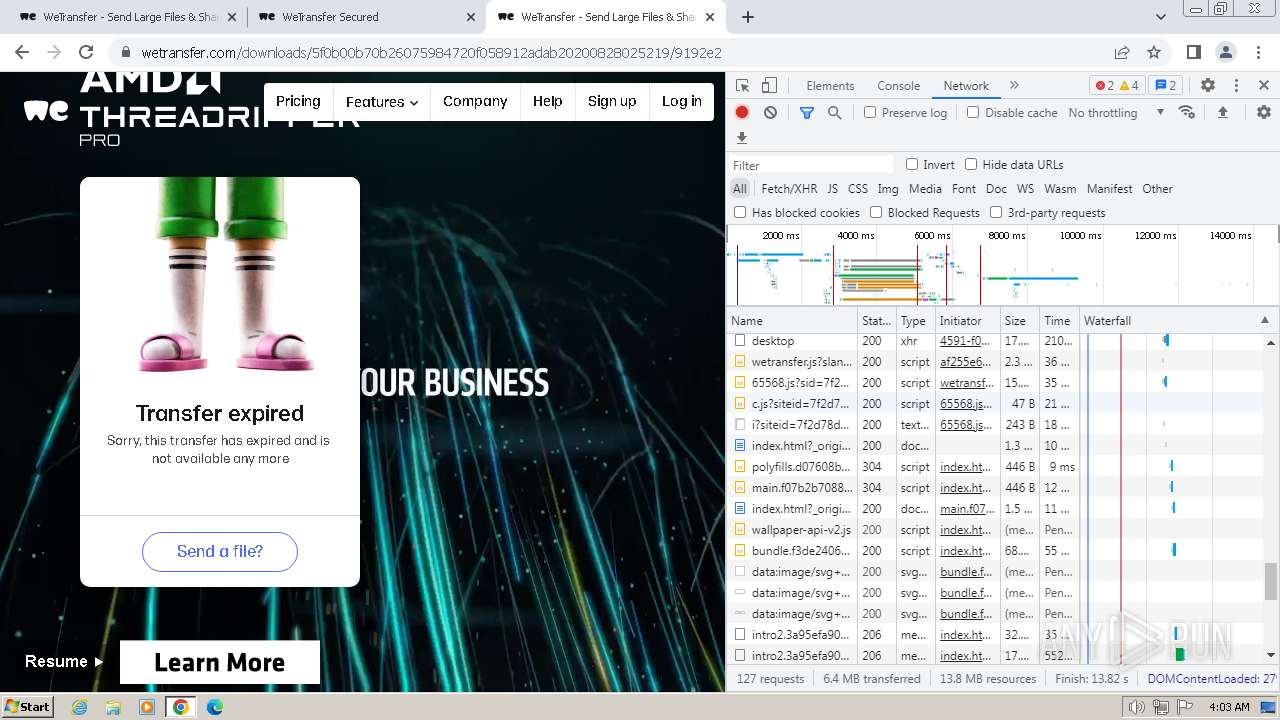Clear the network log

[x=770, y=113]
